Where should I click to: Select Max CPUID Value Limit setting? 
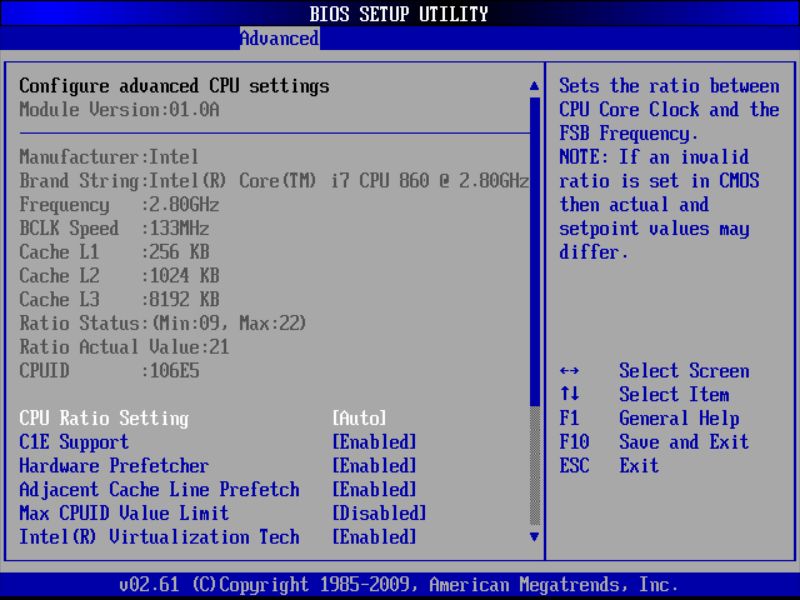click(124, 513)
